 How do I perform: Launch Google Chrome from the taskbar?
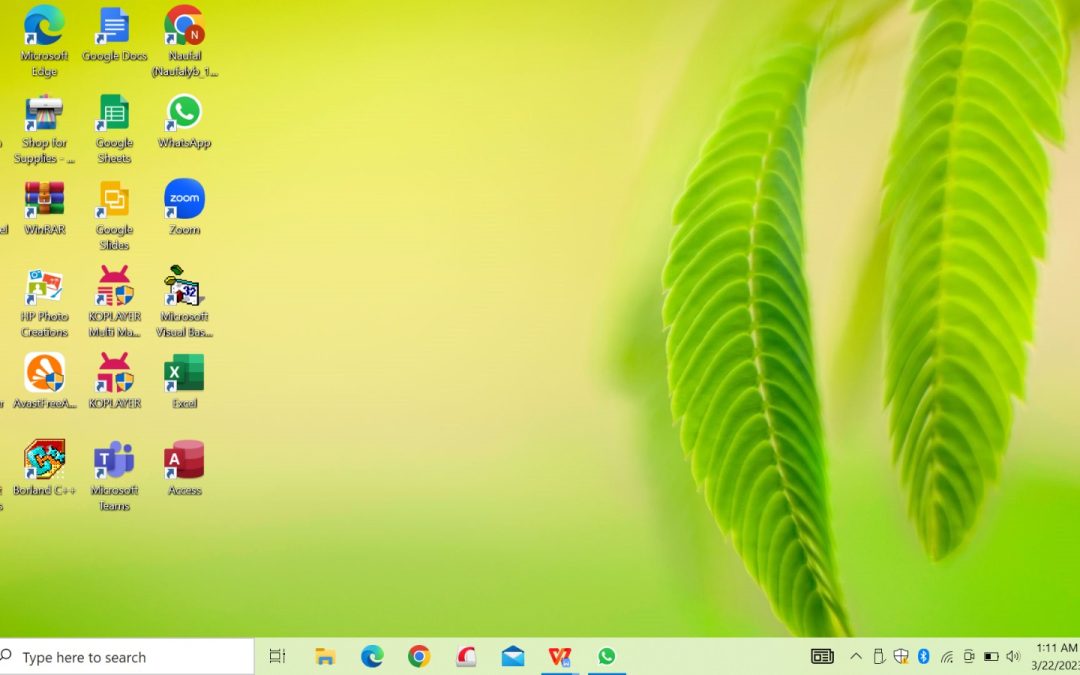[x=419, y=656]
